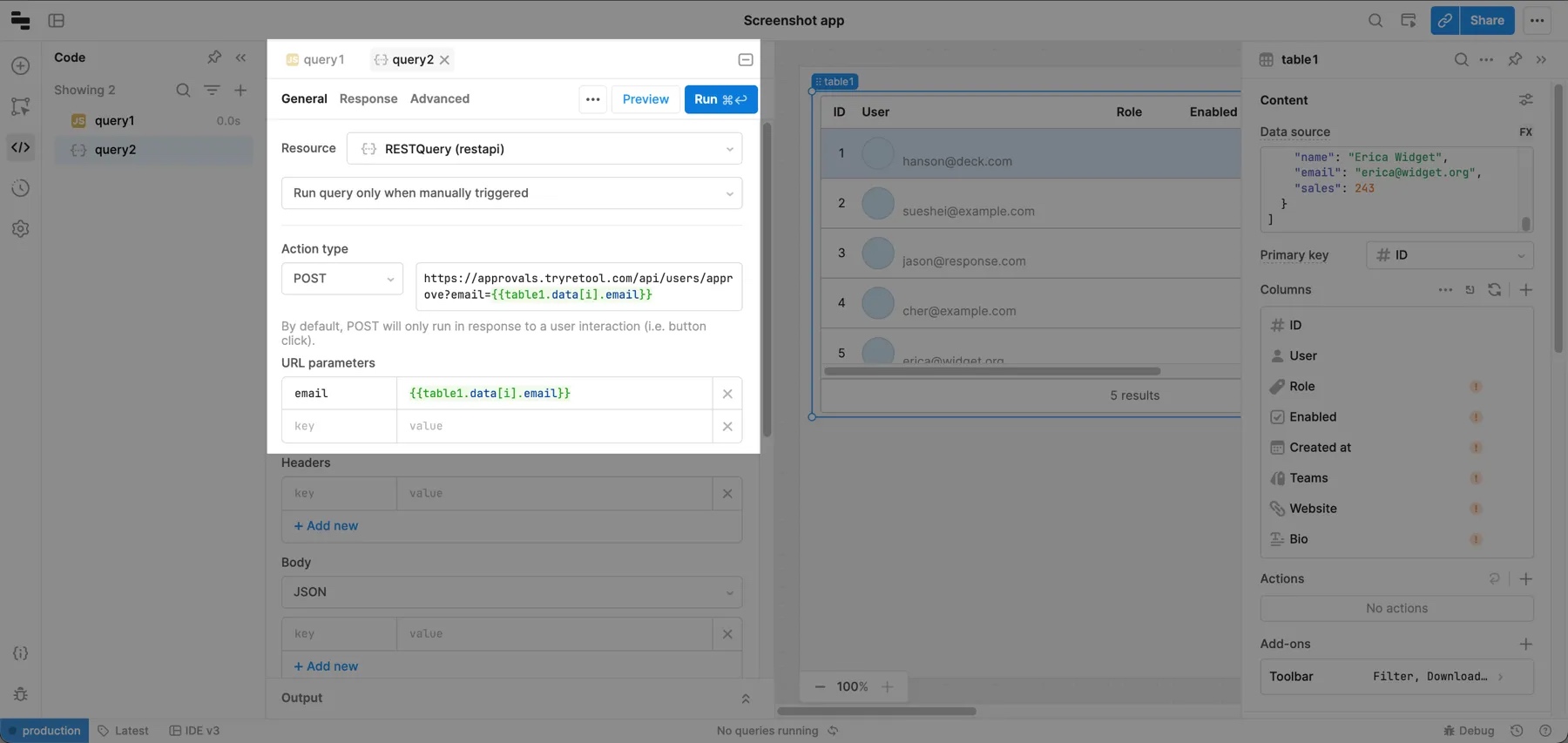
Task: Open the Retool home logo menu
Action: pyautogui.click(x=20, y=20)
